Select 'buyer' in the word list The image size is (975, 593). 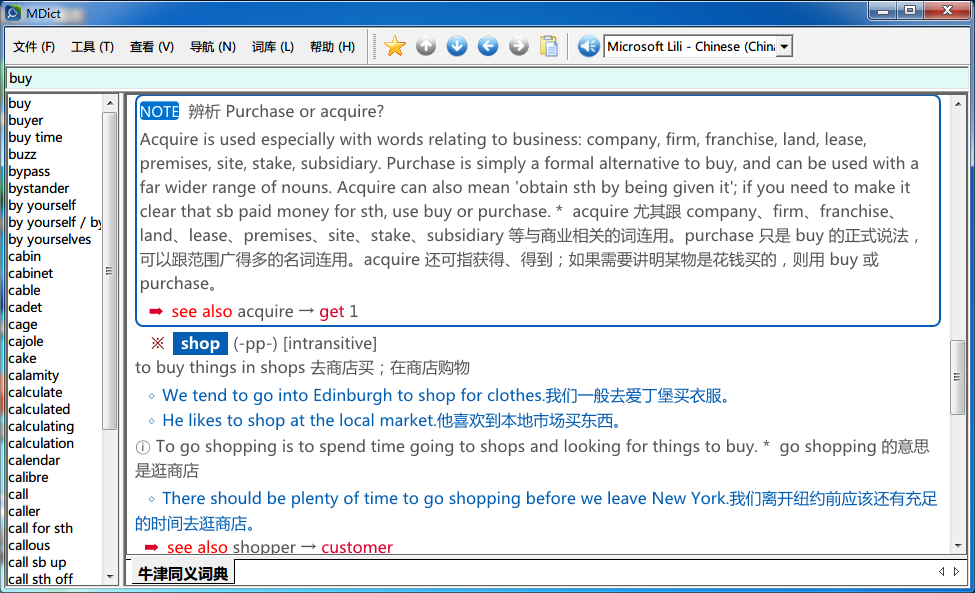click(x=26, y=120)
